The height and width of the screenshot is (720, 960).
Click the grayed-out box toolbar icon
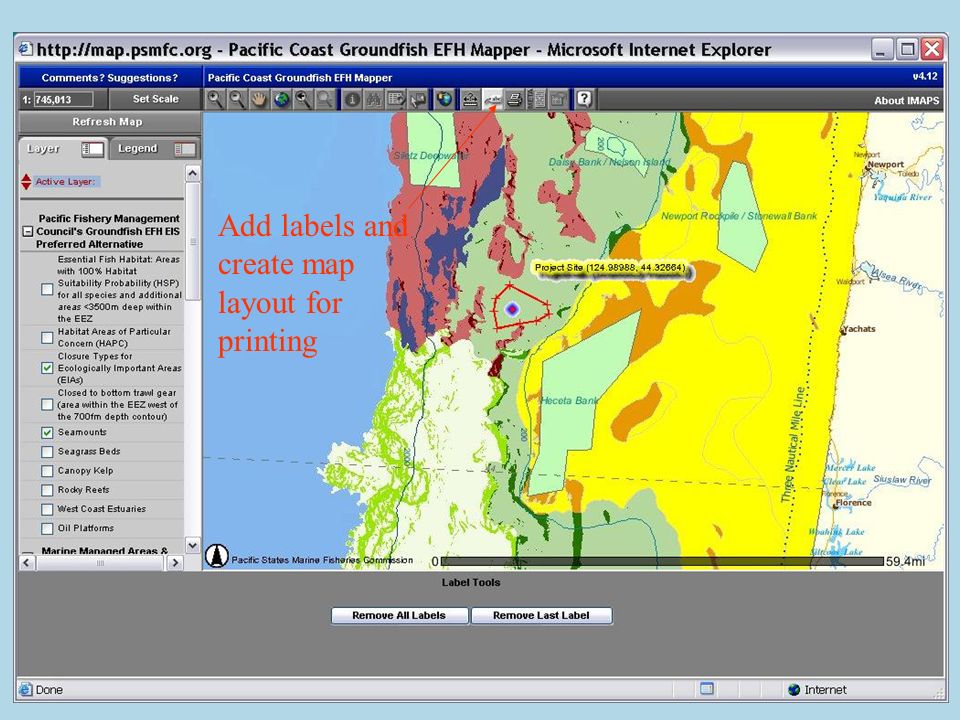[x=558, y=99]
